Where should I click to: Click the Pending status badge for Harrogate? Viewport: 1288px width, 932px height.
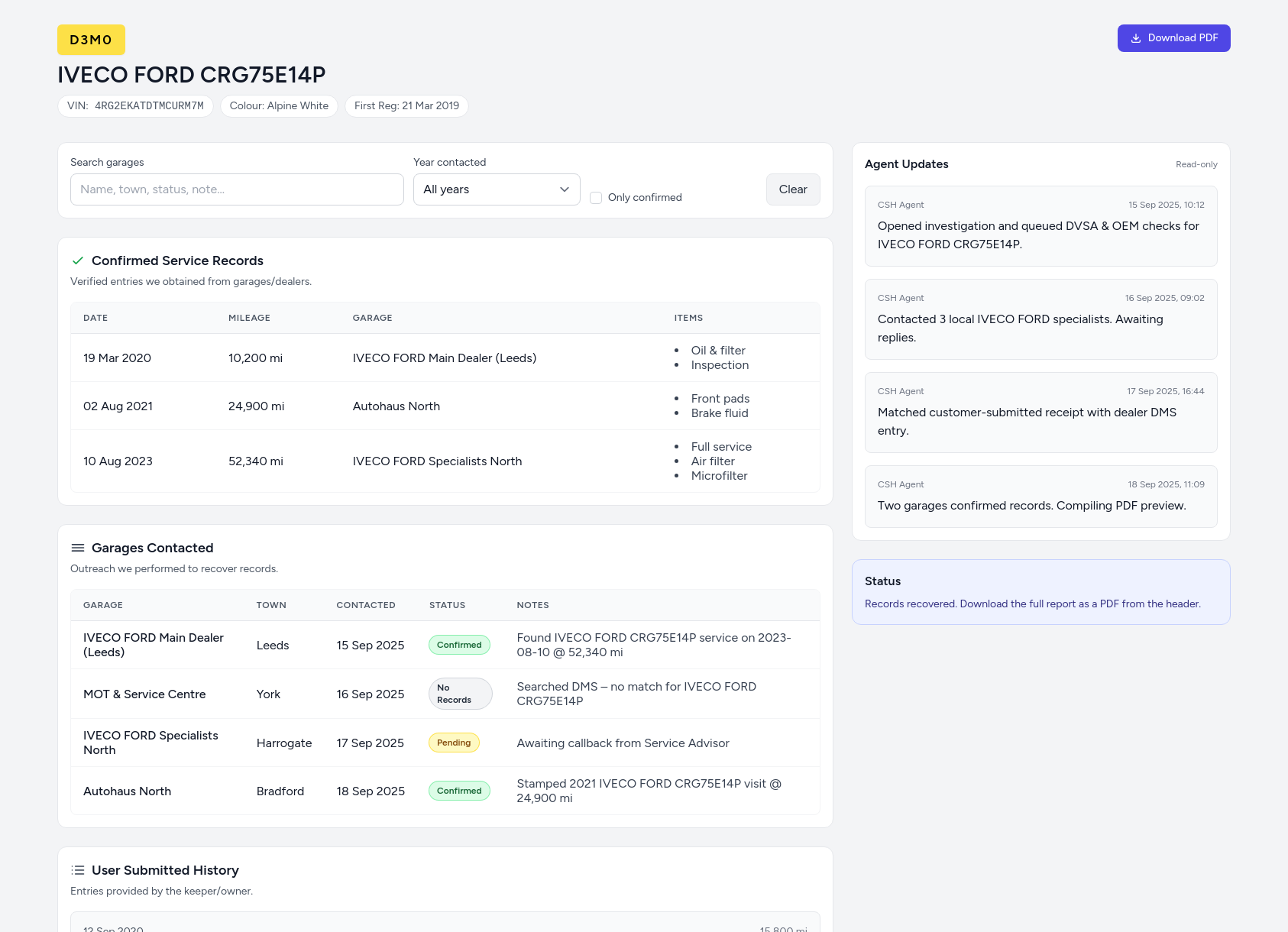coord(454,743)
